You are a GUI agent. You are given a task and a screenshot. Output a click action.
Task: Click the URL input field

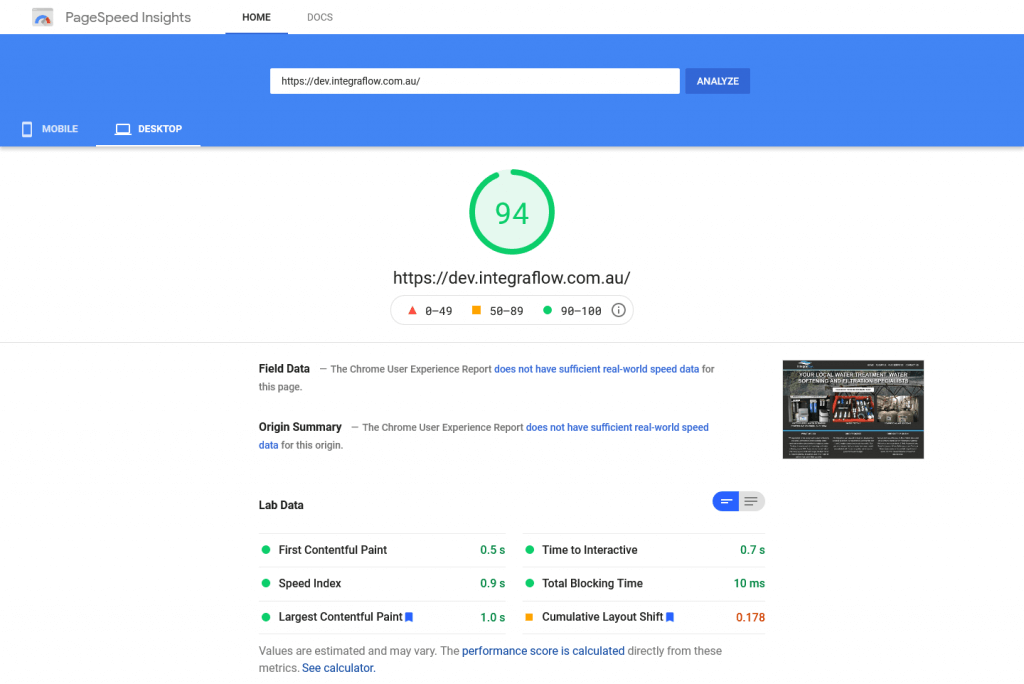click(x=474, y=81)
